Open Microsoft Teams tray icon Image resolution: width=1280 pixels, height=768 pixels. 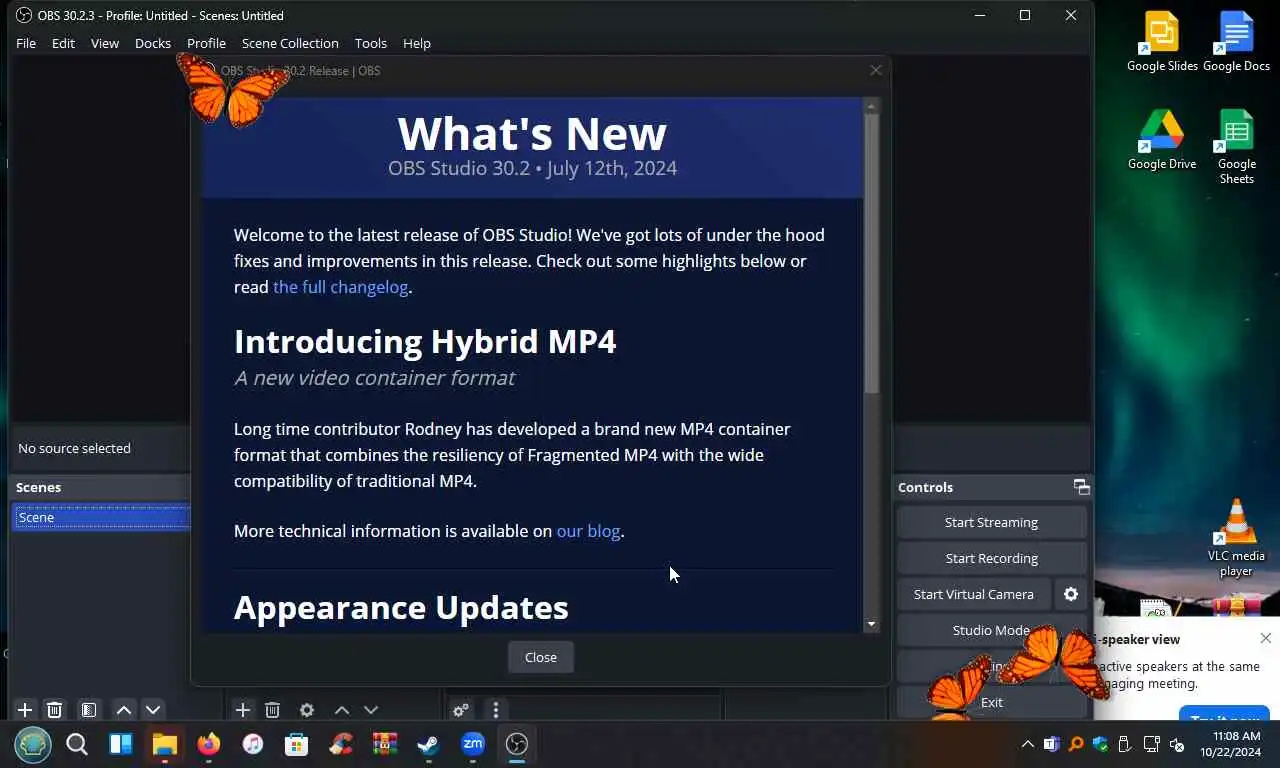(x=1051, y=744)
